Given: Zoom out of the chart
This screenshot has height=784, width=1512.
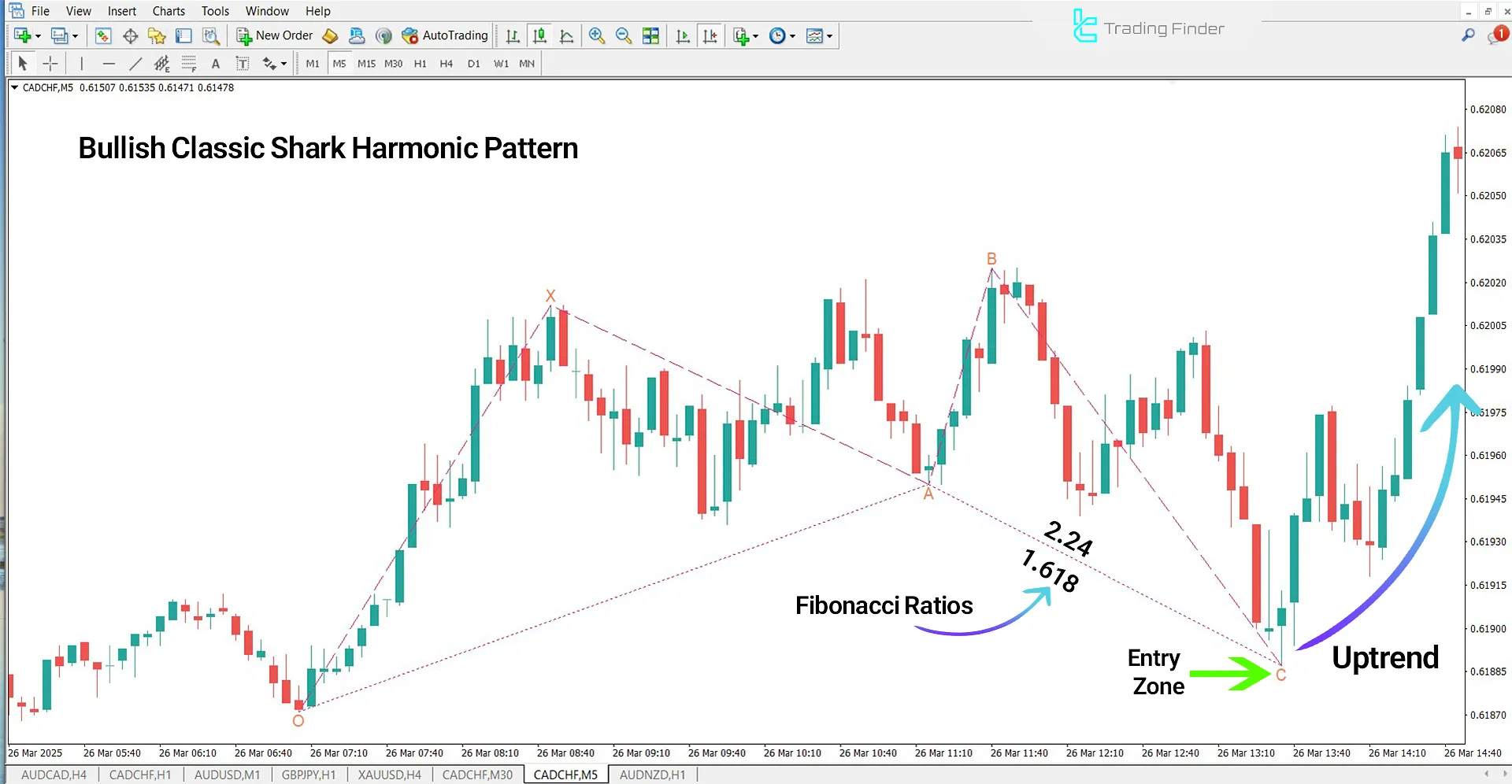Looking at the screenshot, I should click(623, 36).
